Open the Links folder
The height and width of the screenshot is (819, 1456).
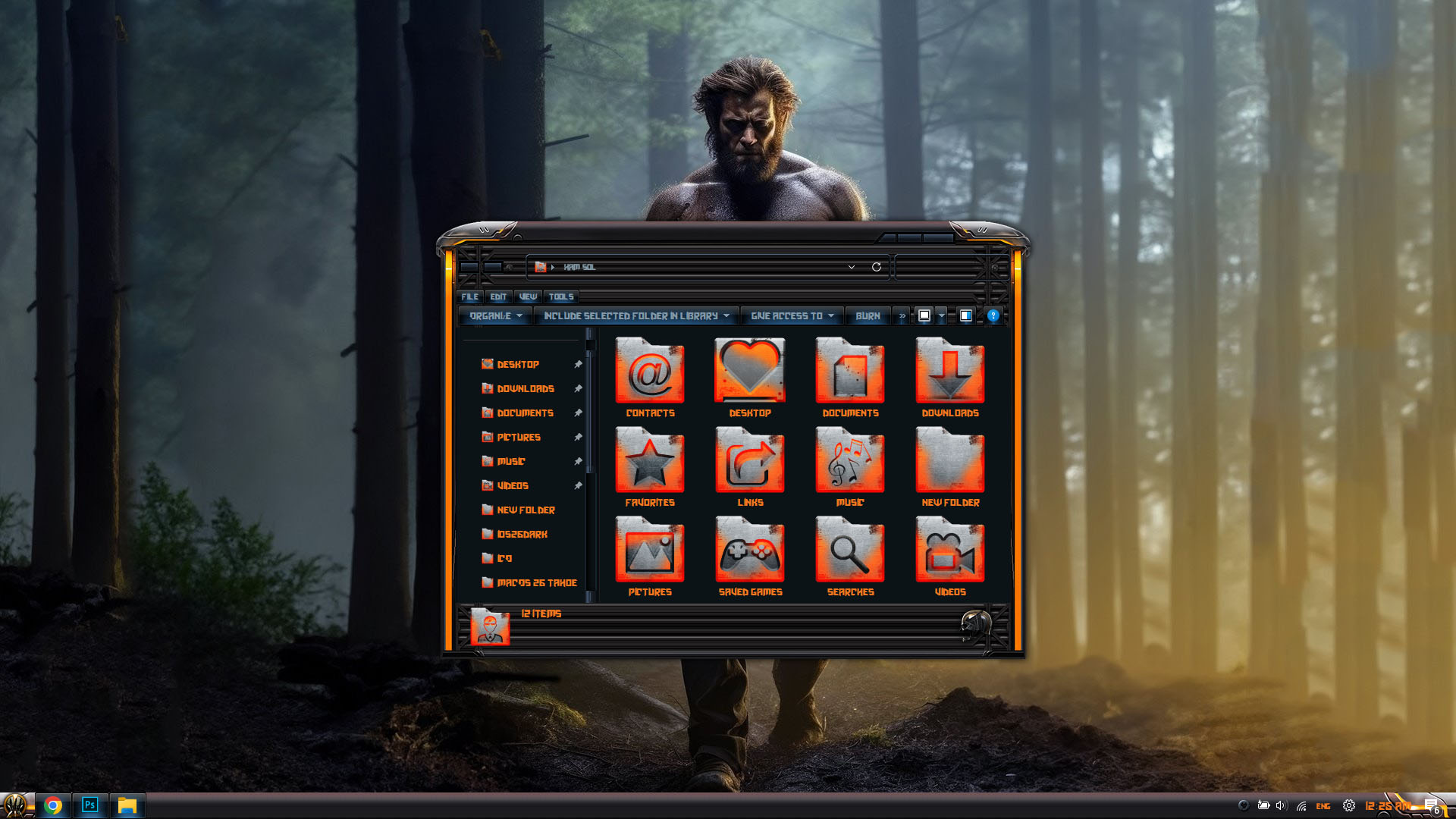tap(749, 460)
